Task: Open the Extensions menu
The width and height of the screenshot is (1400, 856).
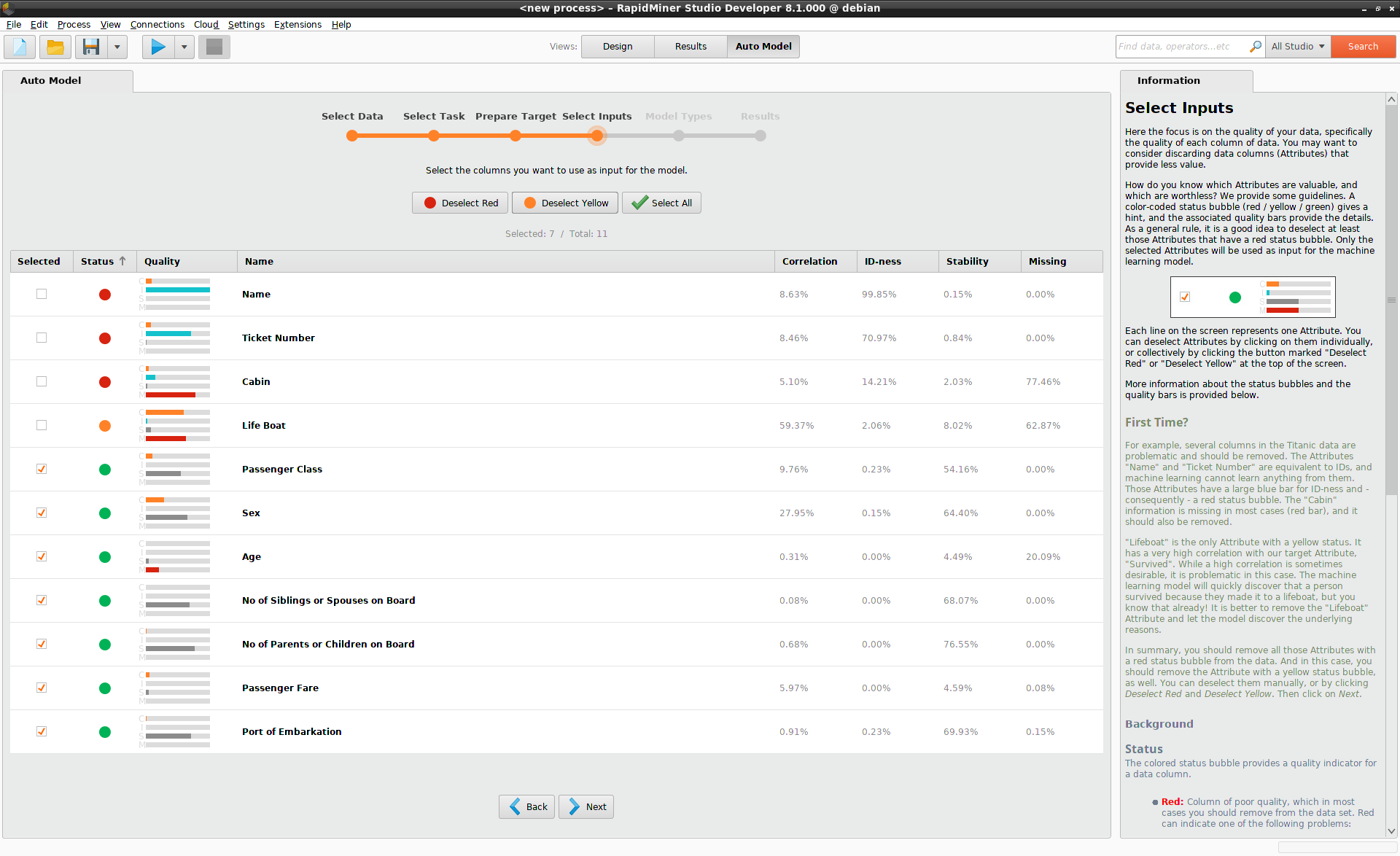Action: click(297, 24)
